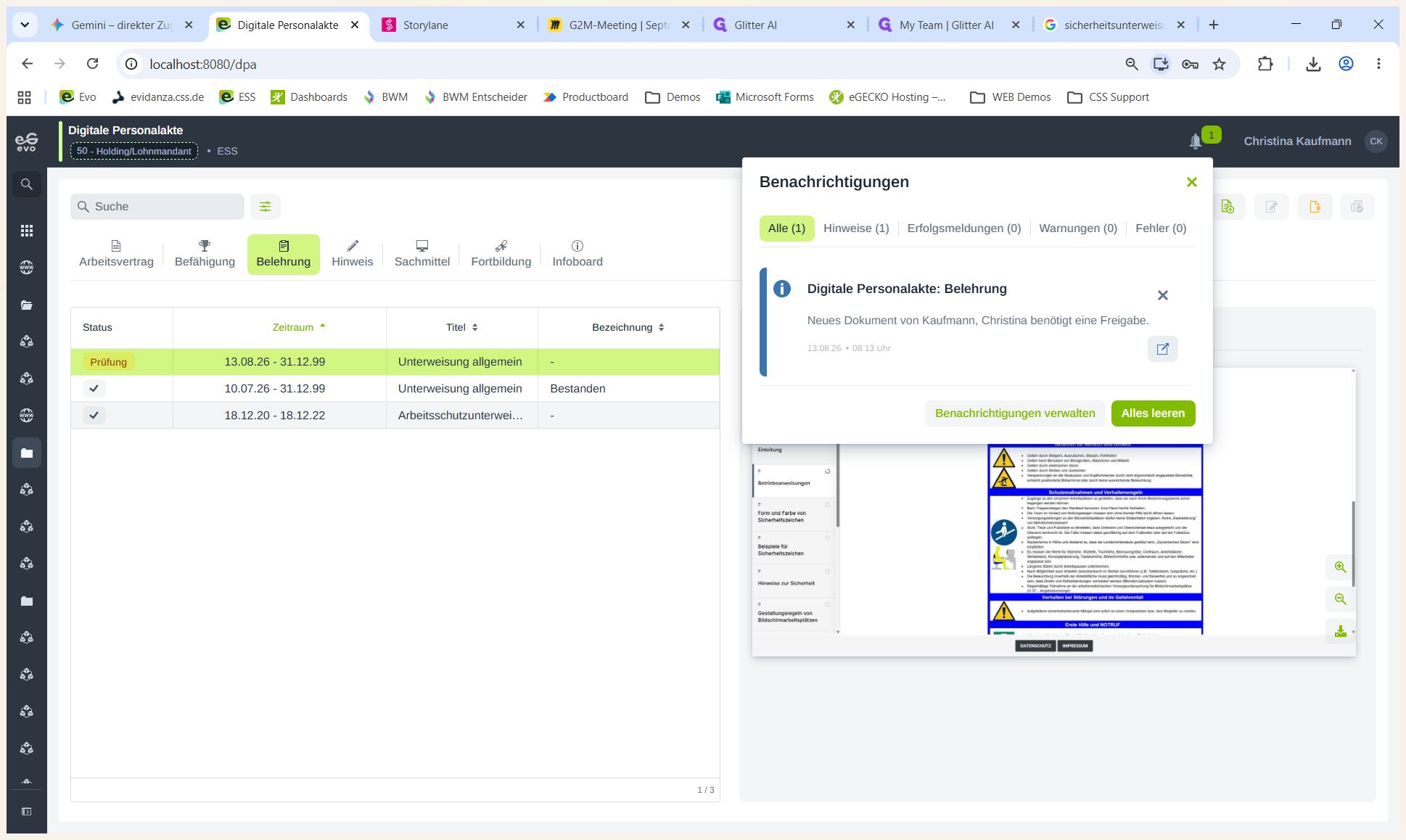The image size is (1406, 840).
Task: Open the CSS Support bookmark folder
Action: [1108, 97]
